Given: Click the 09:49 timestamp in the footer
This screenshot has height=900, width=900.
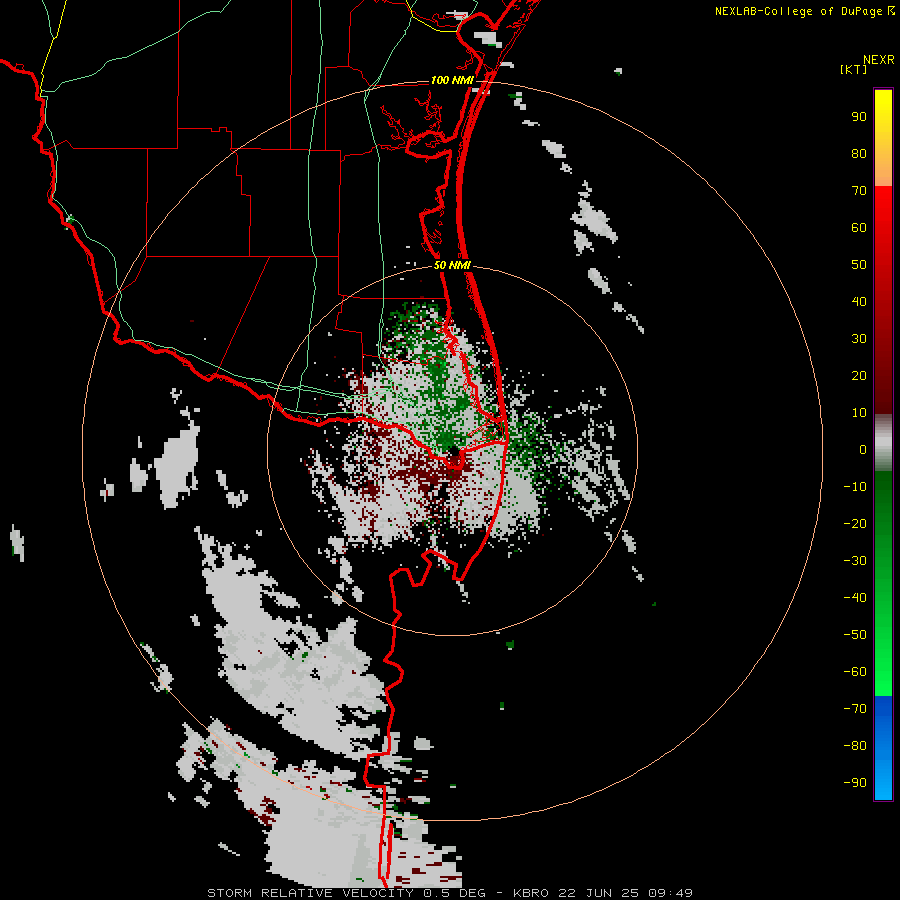Looking at the screenshot, I should tap(670, 893).
